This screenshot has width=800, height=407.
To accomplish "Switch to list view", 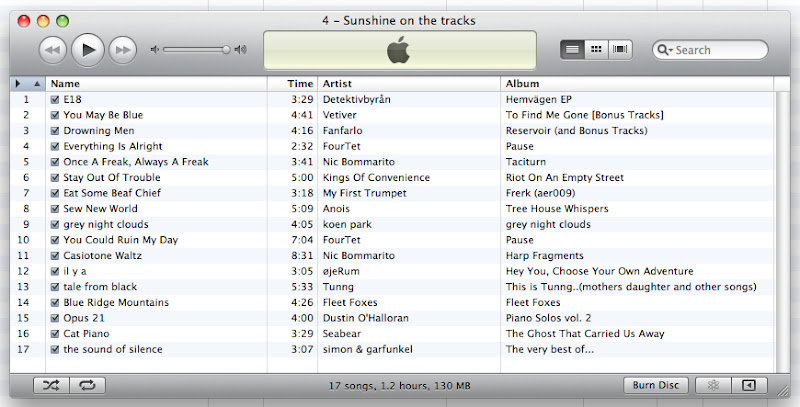I will (x=572, y=49).
